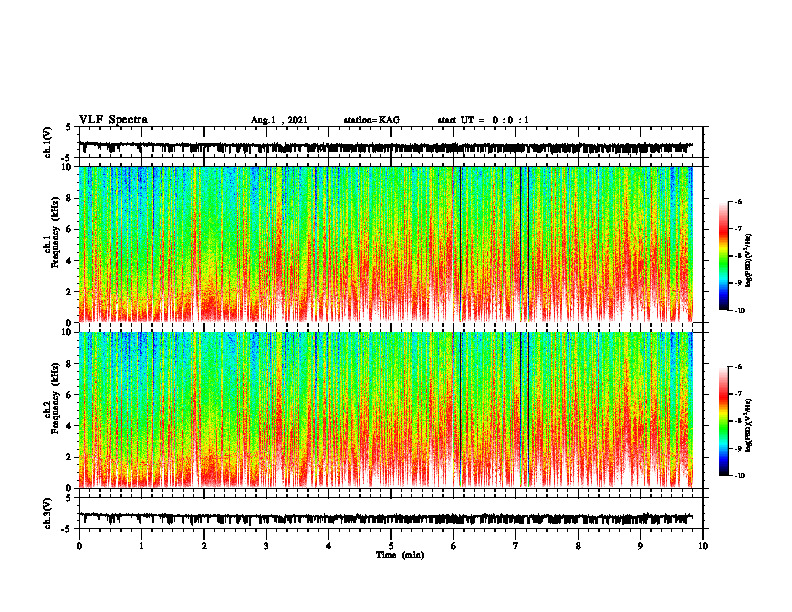This screenshot has width=792, height=612.
Task: Pick the ch.2 spectrogram color bar
Action: (x=724, y=421)
